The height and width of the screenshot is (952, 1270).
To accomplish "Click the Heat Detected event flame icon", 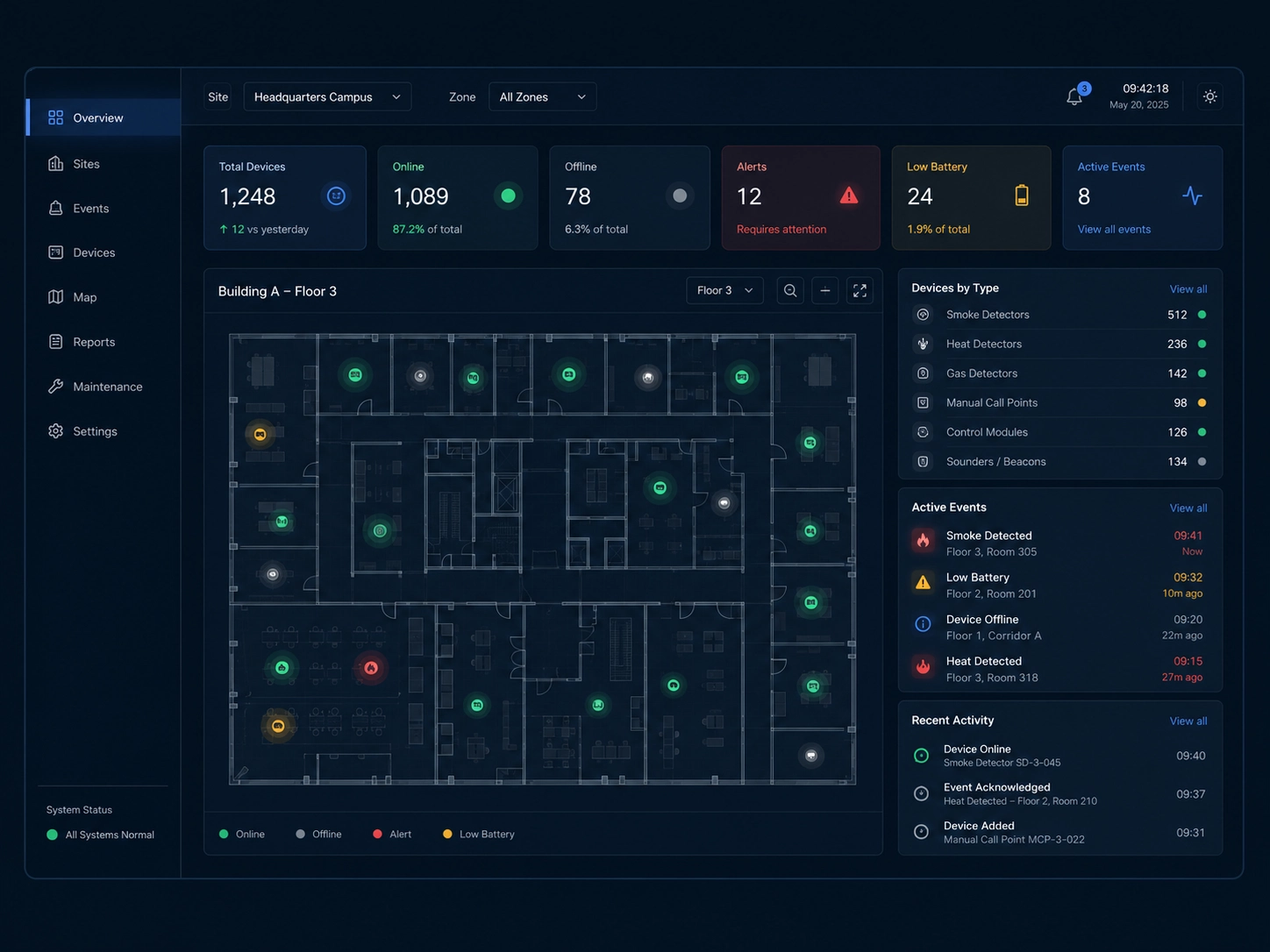I will pos(923,666).
